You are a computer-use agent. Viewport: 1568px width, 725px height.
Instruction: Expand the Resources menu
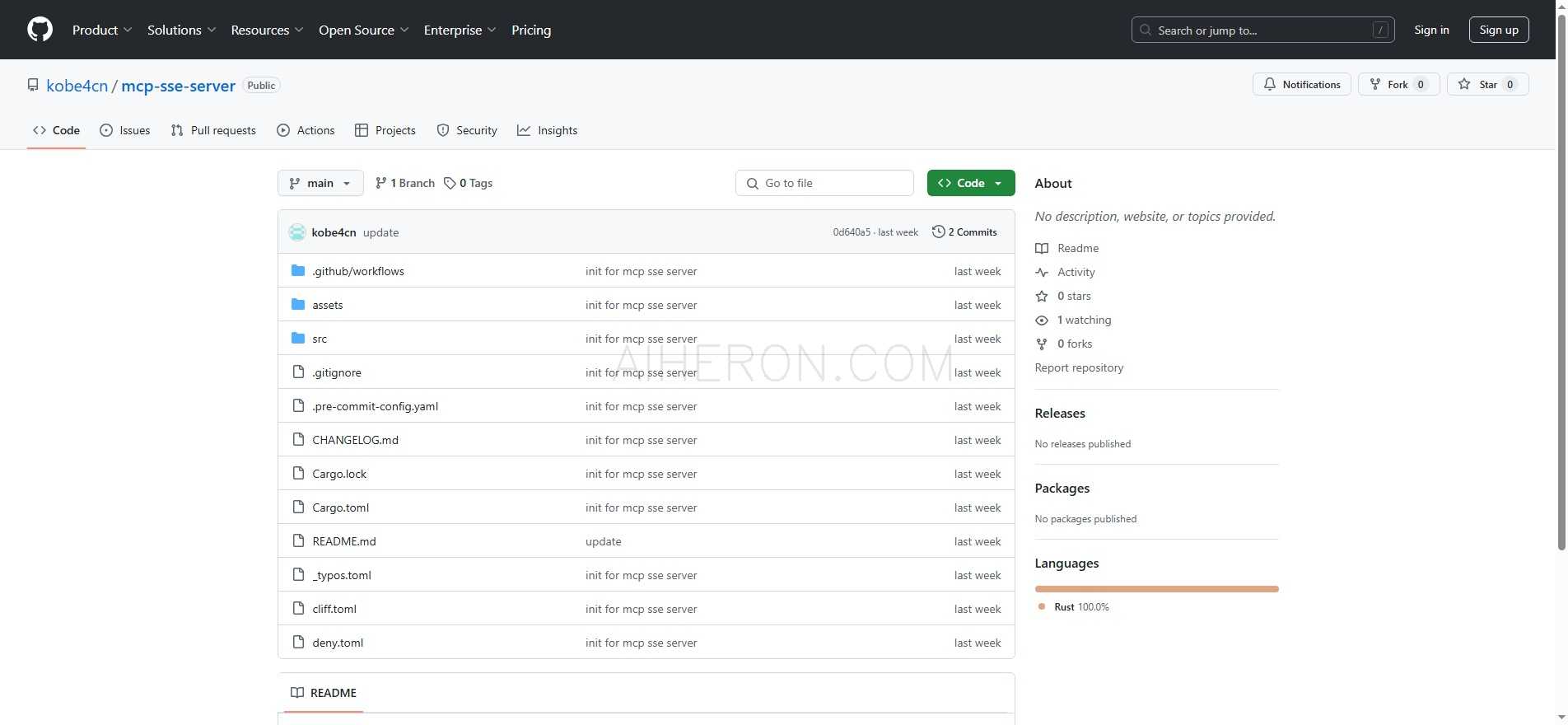(x=267, y=30)
